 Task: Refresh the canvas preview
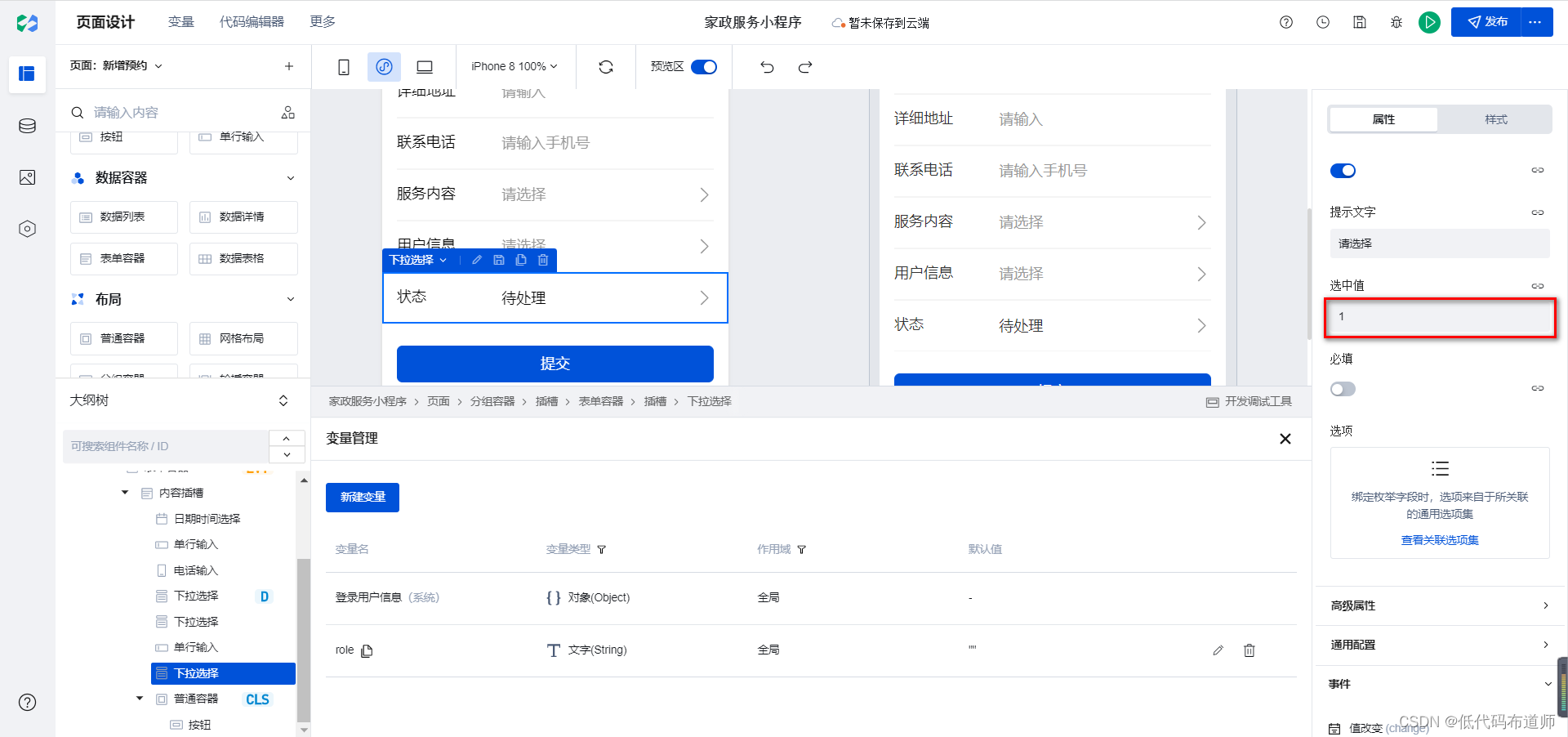point(606,67)
